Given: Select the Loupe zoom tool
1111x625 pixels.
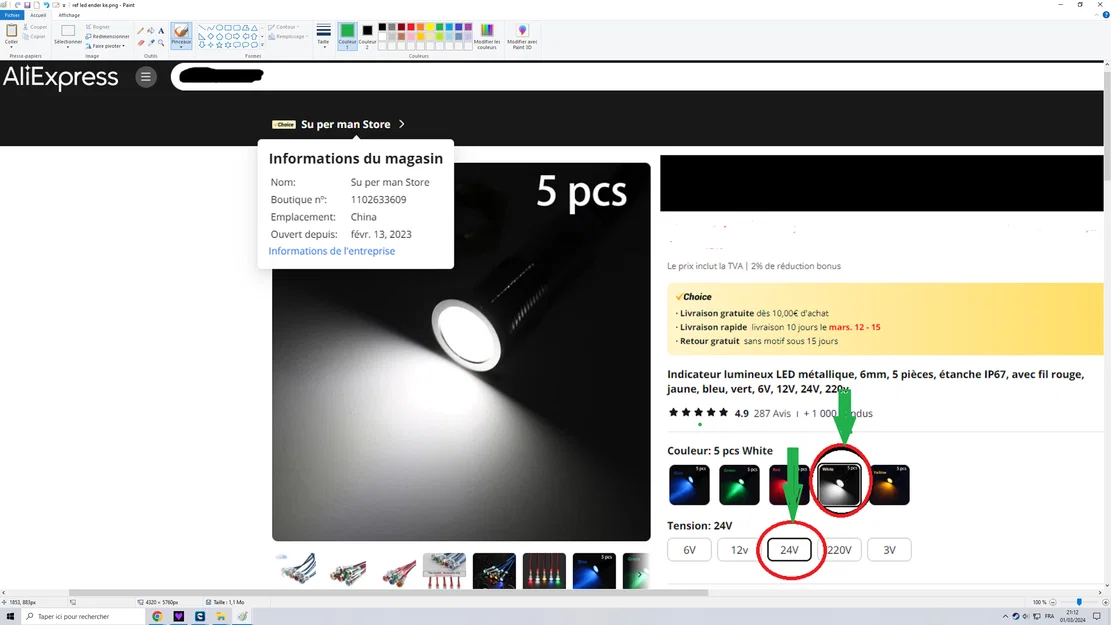Looking at the screenshot, I should [161, 43].
